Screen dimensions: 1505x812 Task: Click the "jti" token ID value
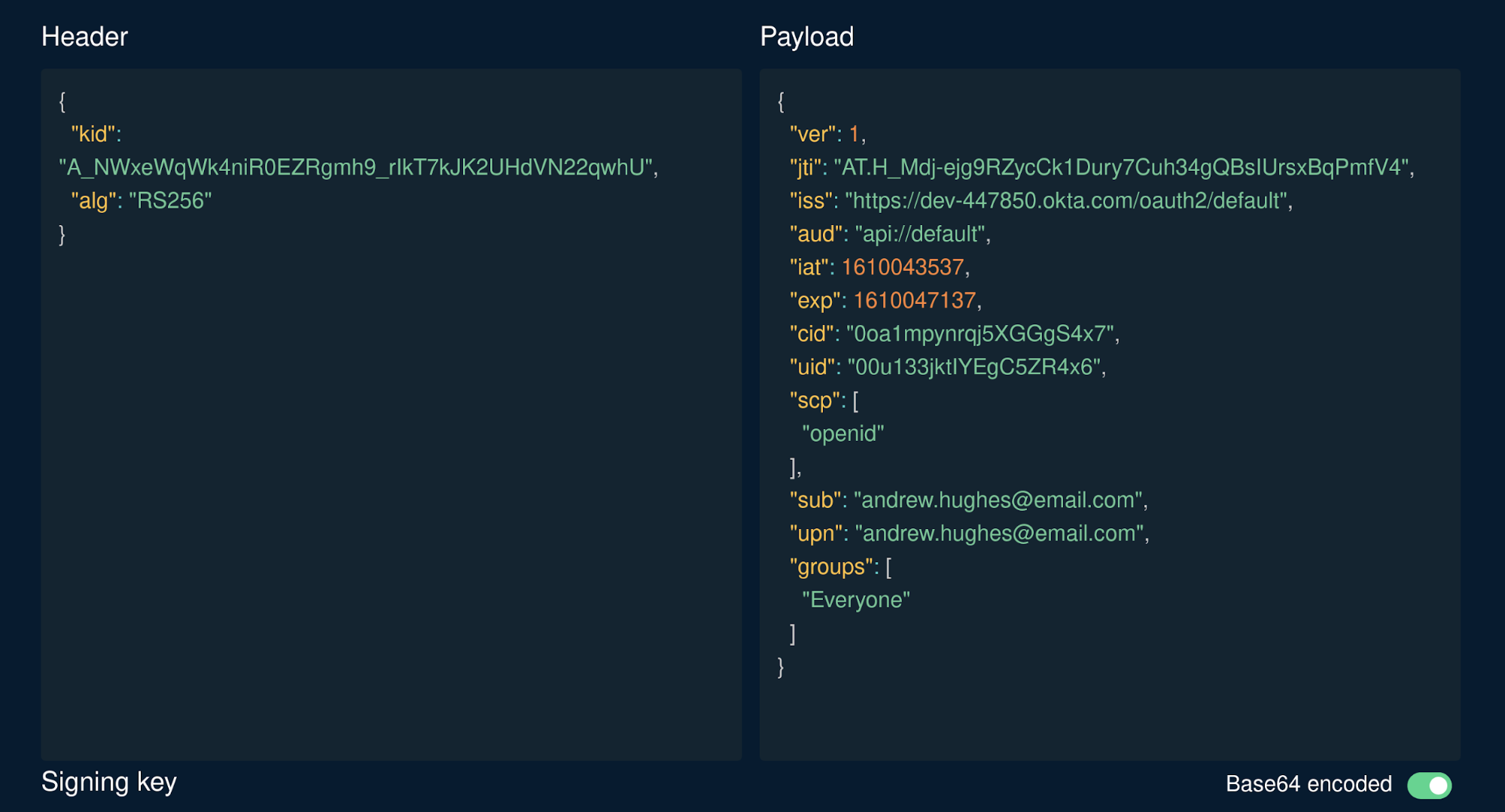point(1120,167)
